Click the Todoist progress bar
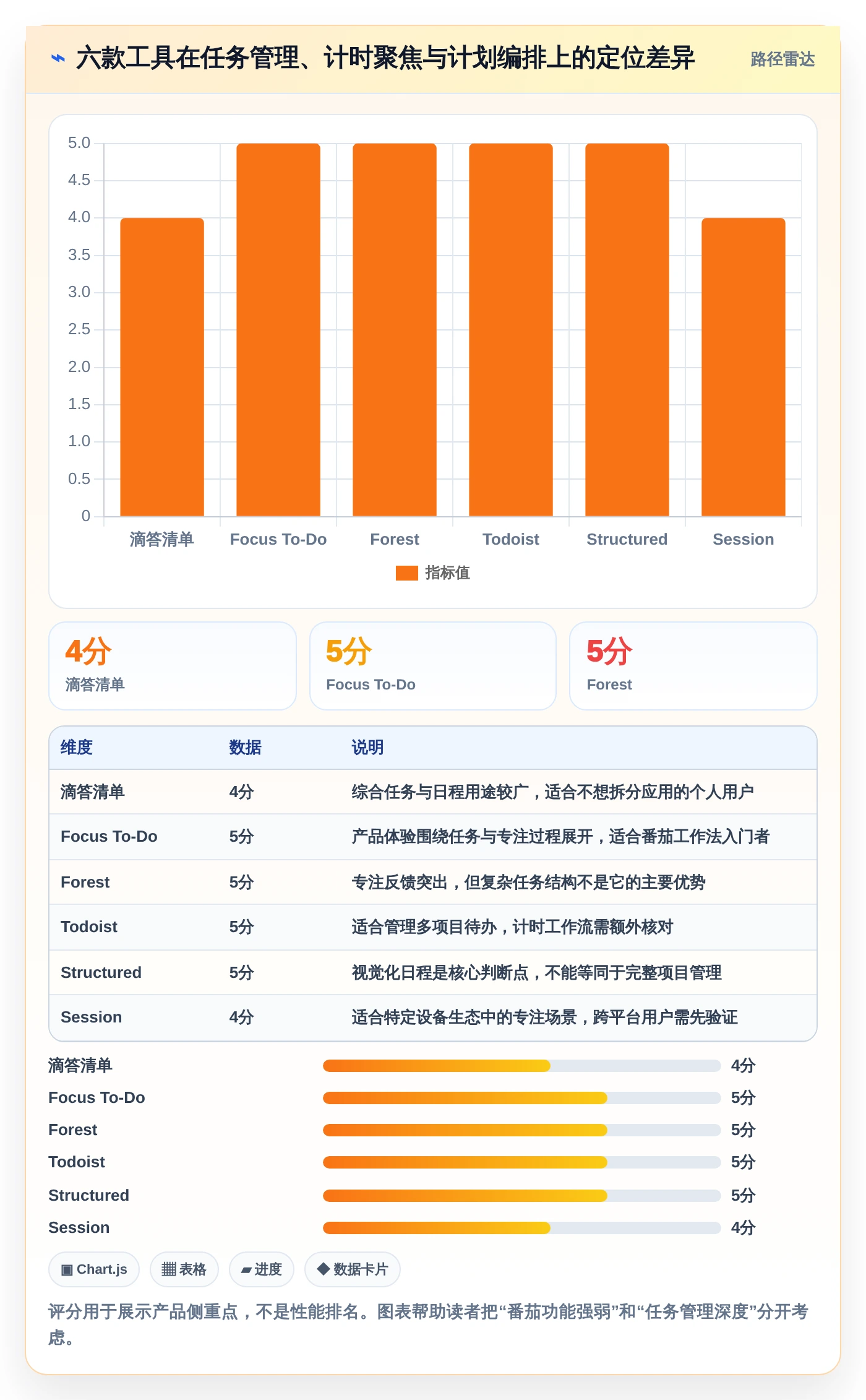The width and height of the screenshot is (866, 1400). point(522,1162)
